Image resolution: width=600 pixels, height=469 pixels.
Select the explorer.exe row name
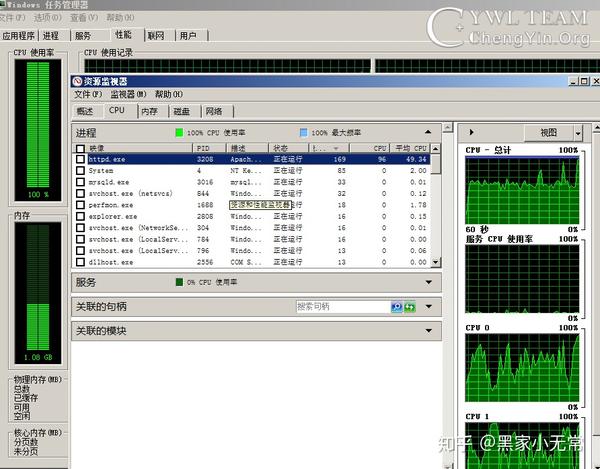pos(112,217)
